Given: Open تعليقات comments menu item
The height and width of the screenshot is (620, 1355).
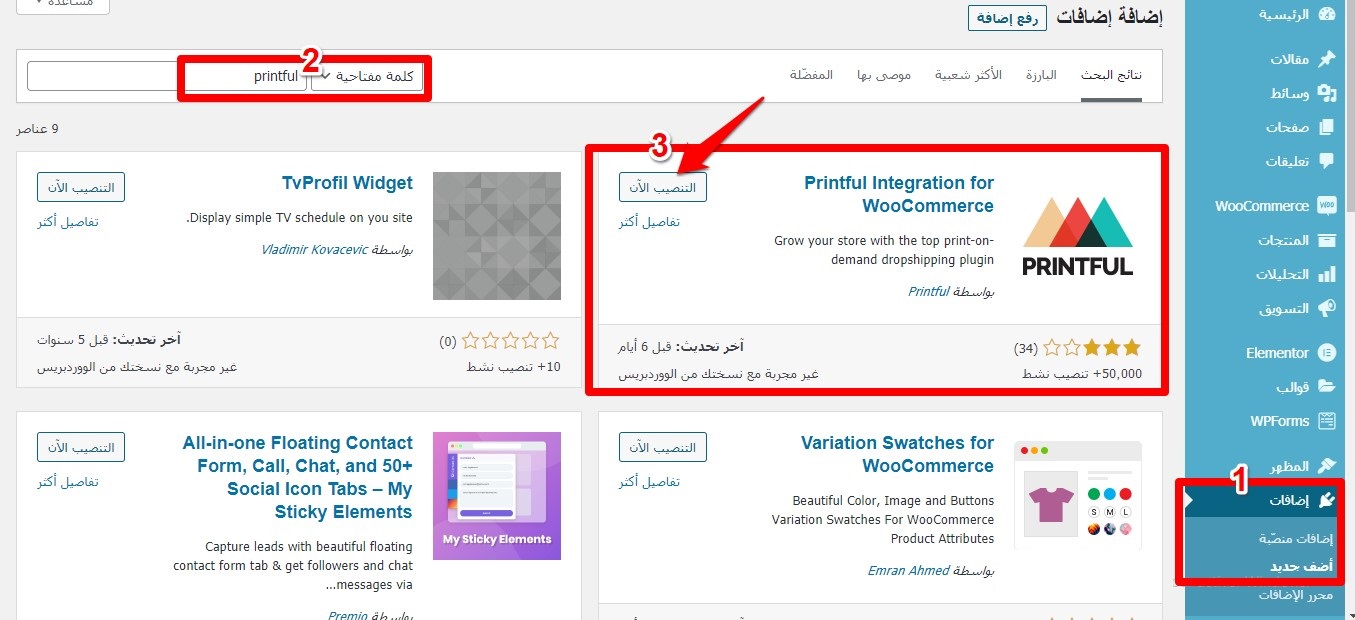Looking at the screenshot, I should [x=1288, y=161].
